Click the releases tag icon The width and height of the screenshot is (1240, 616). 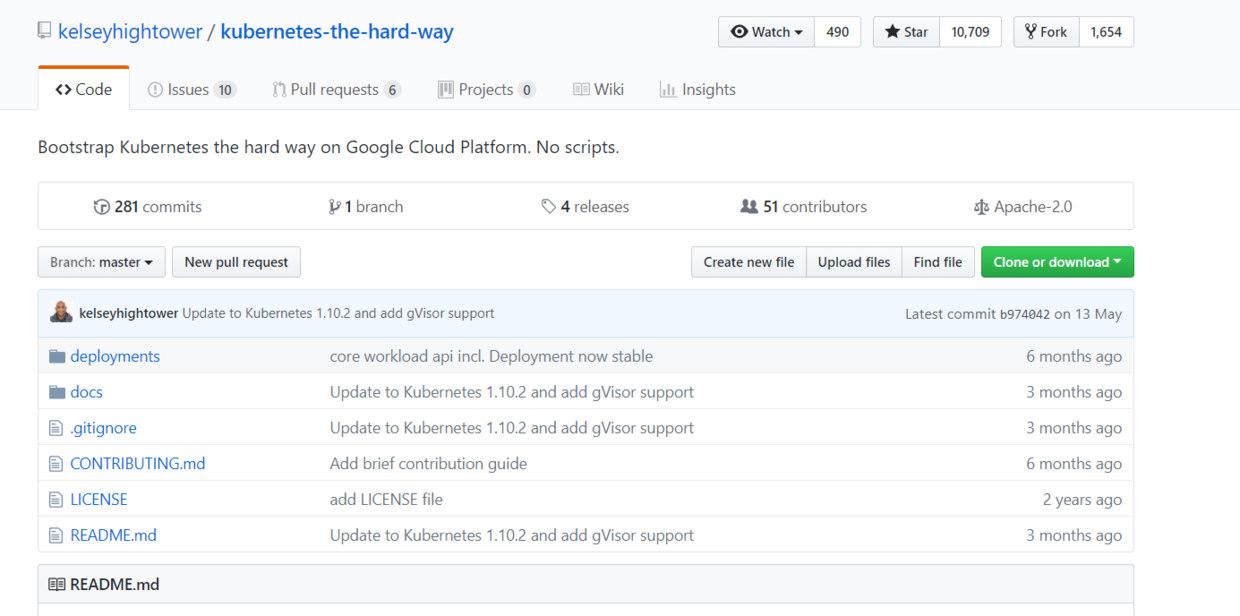click(548, 207)
